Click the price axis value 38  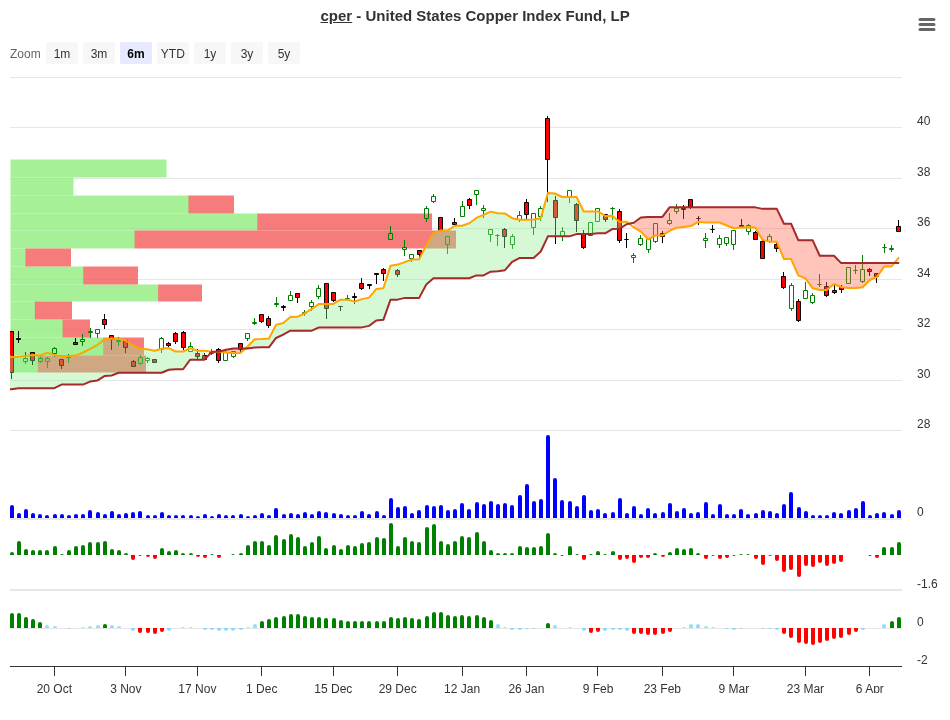[923, 172]
